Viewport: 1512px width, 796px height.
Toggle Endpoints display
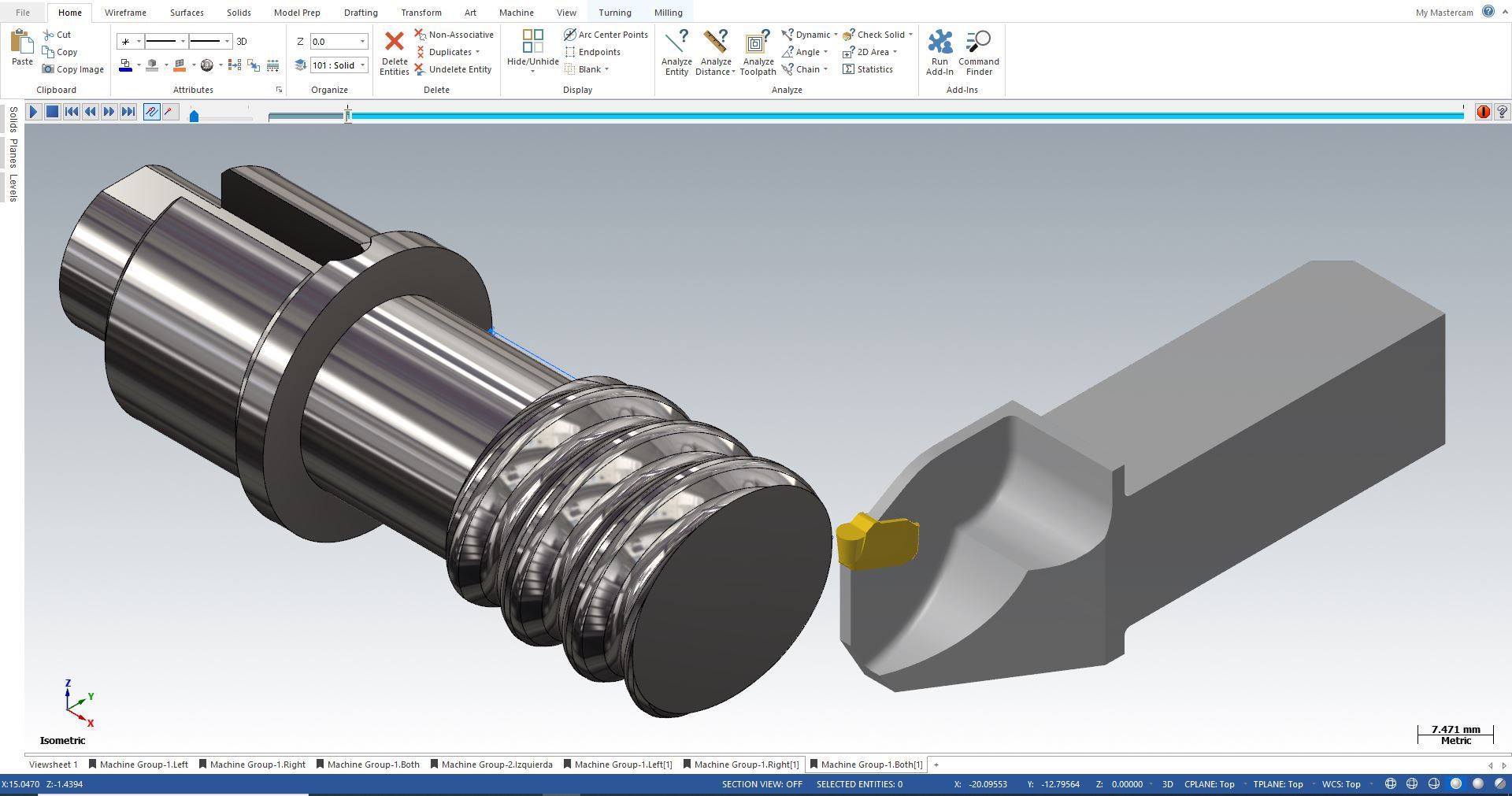coord(592,52)
